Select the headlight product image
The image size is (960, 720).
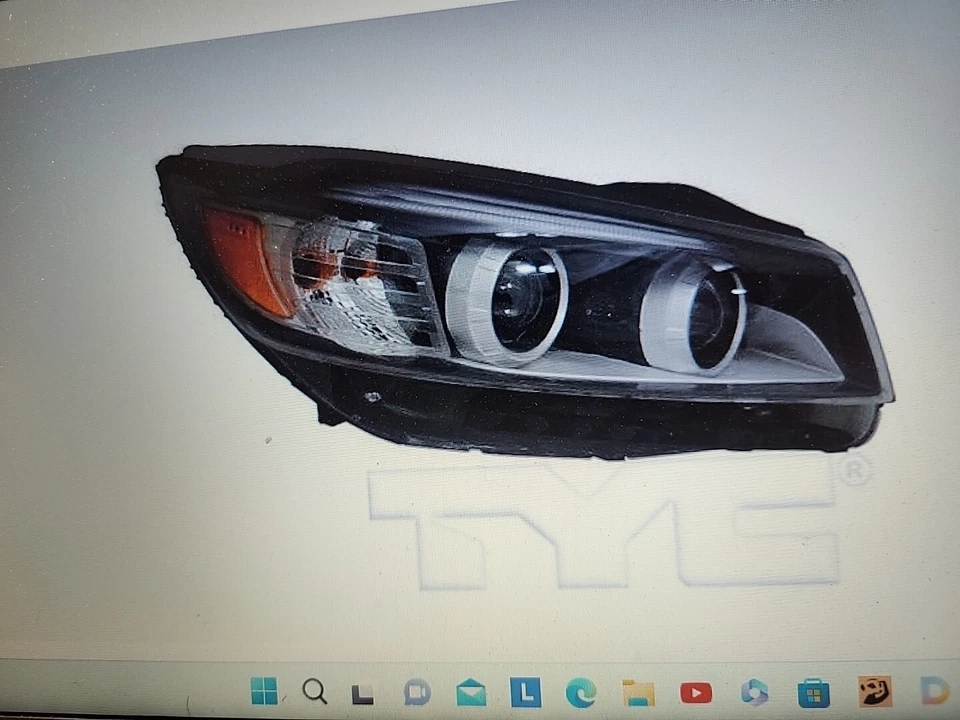tap(520, 290)
